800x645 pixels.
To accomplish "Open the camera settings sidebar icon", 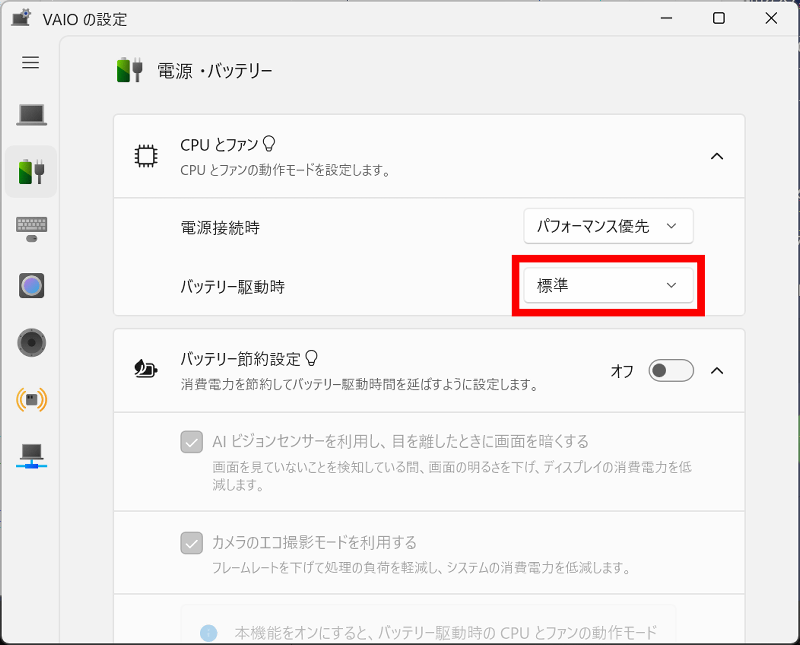I will pyautogui.click(x=31, y=286).
